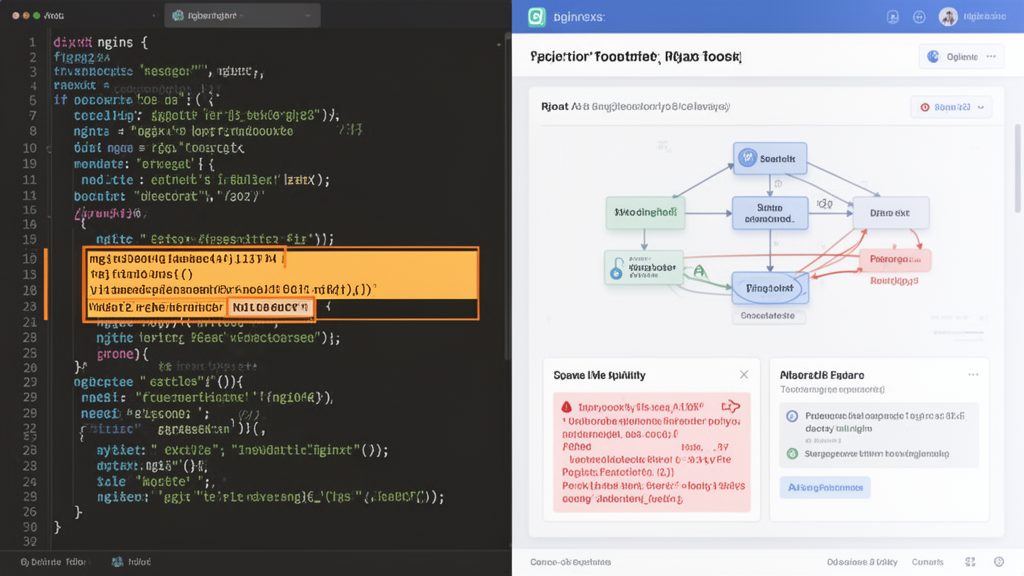This screenshot has height=576, width=1024.
Task: Click the left bottom card's title text
Action: point(599,375)
